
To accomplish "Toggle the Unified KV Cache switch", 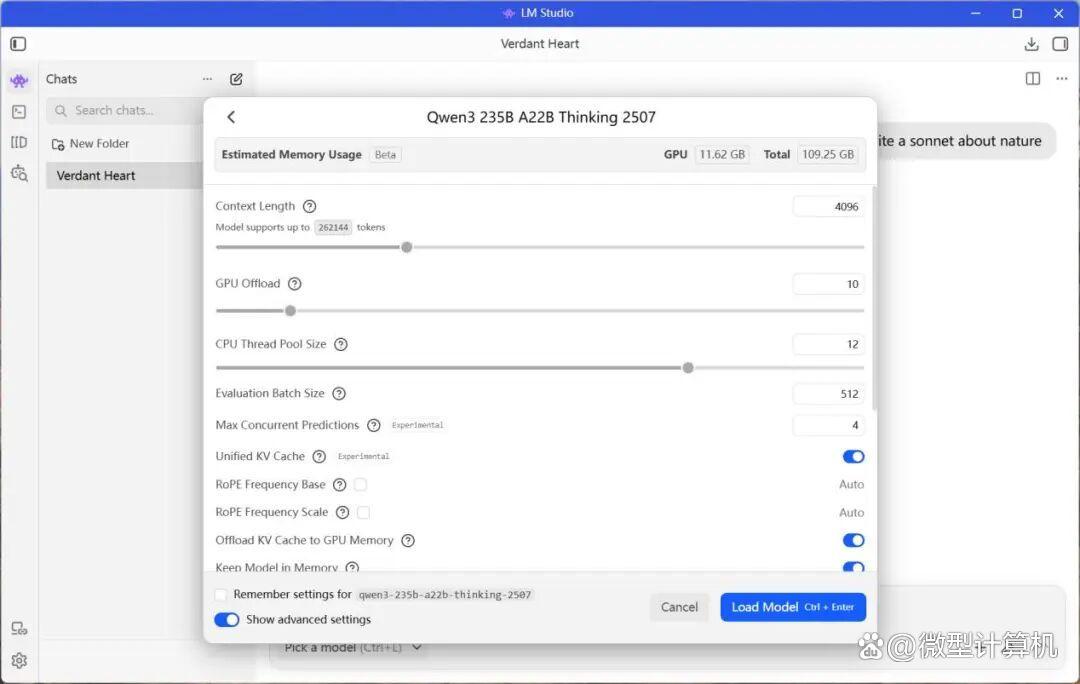I will pos(853,457).
